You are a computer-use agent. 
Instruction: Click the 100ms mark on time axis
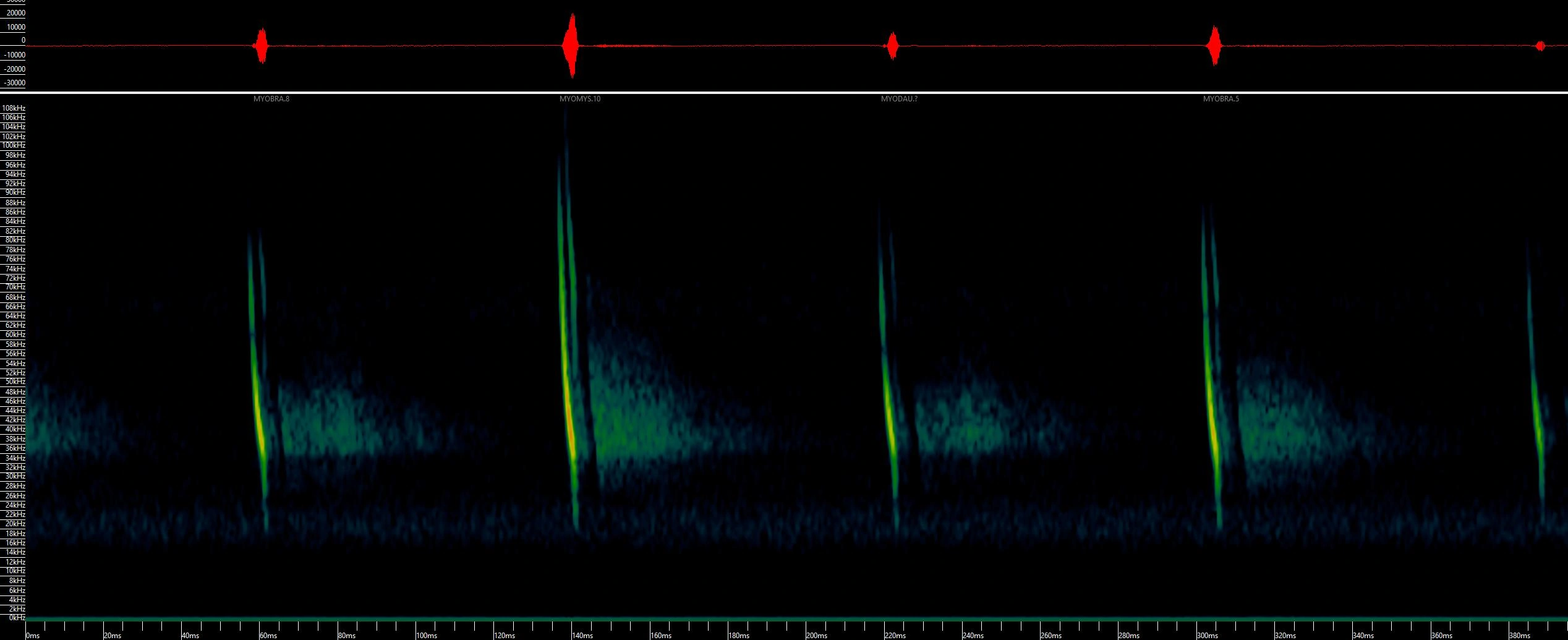tap(427, 635)
